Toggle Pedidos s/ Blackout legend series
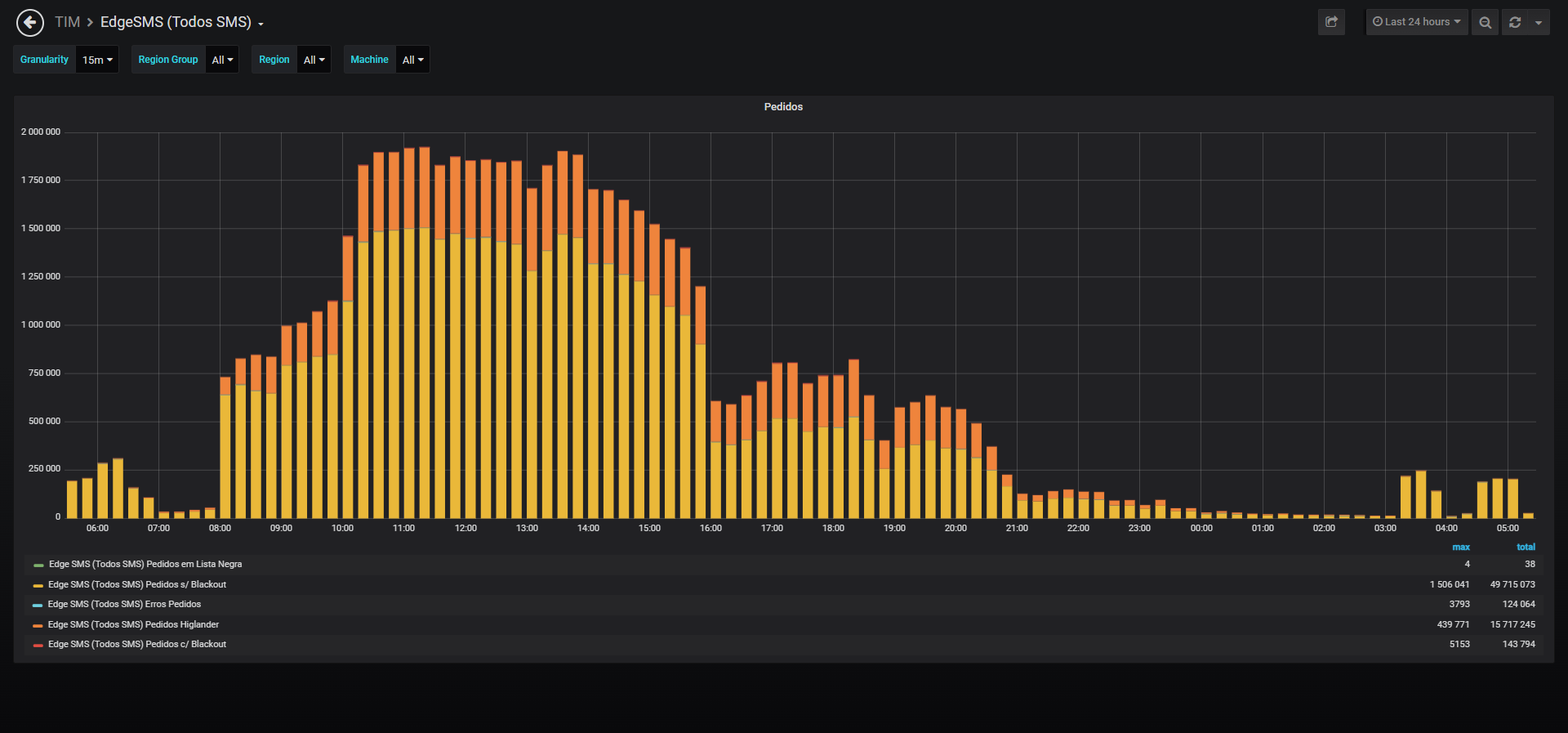Image resolution: width=1568 pixels, height=733 pixels. click(137, 585)
